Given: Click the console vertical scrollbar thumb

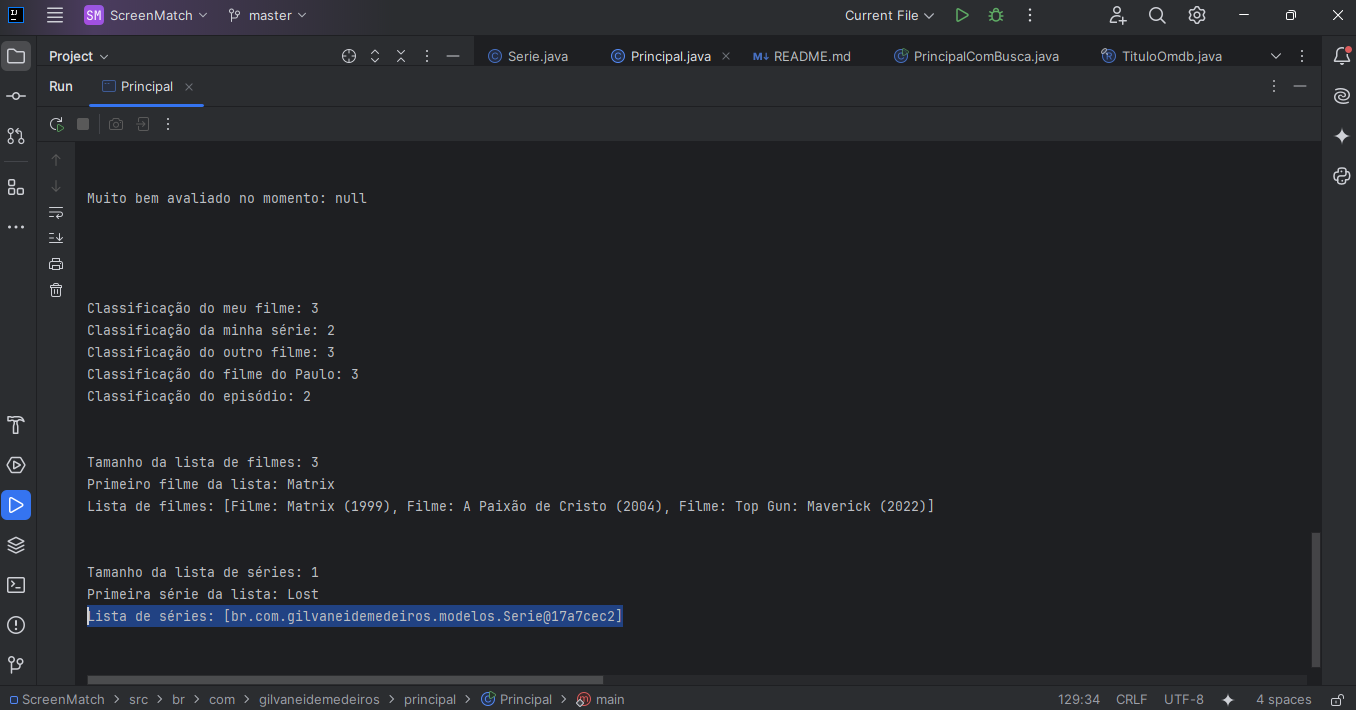Looking at the screenshot, I should coord(1315,599).
